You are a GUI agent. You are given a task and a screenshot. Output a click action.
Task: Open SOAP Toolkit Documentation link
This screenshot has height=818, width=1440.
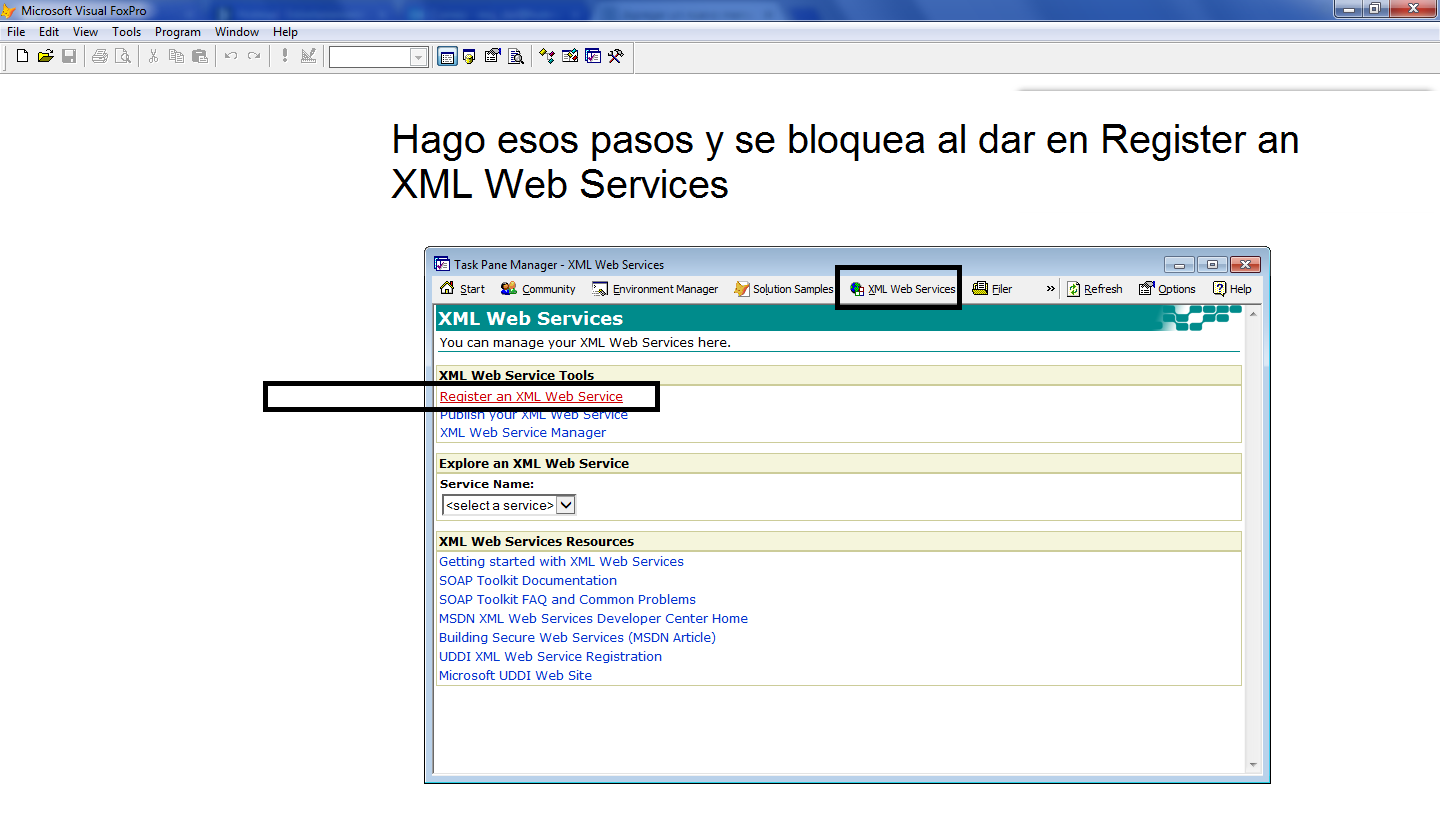(x=528, y=581)
